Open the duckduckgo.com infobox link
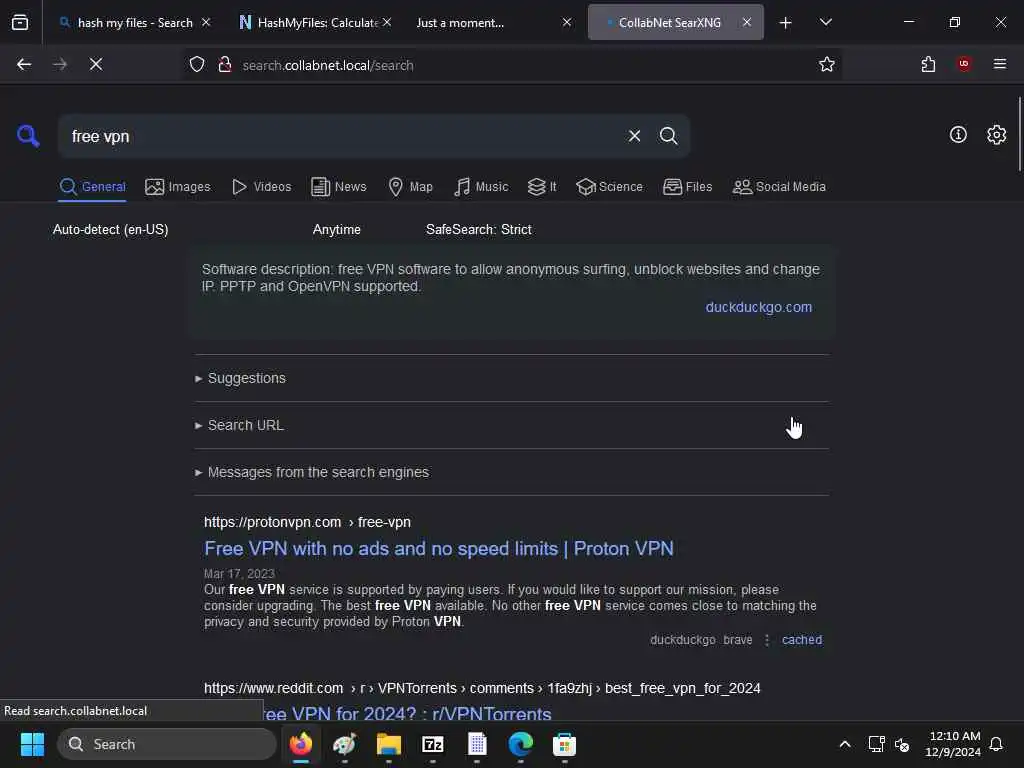Screen dimensions: 1024x768 click(758, 307)
